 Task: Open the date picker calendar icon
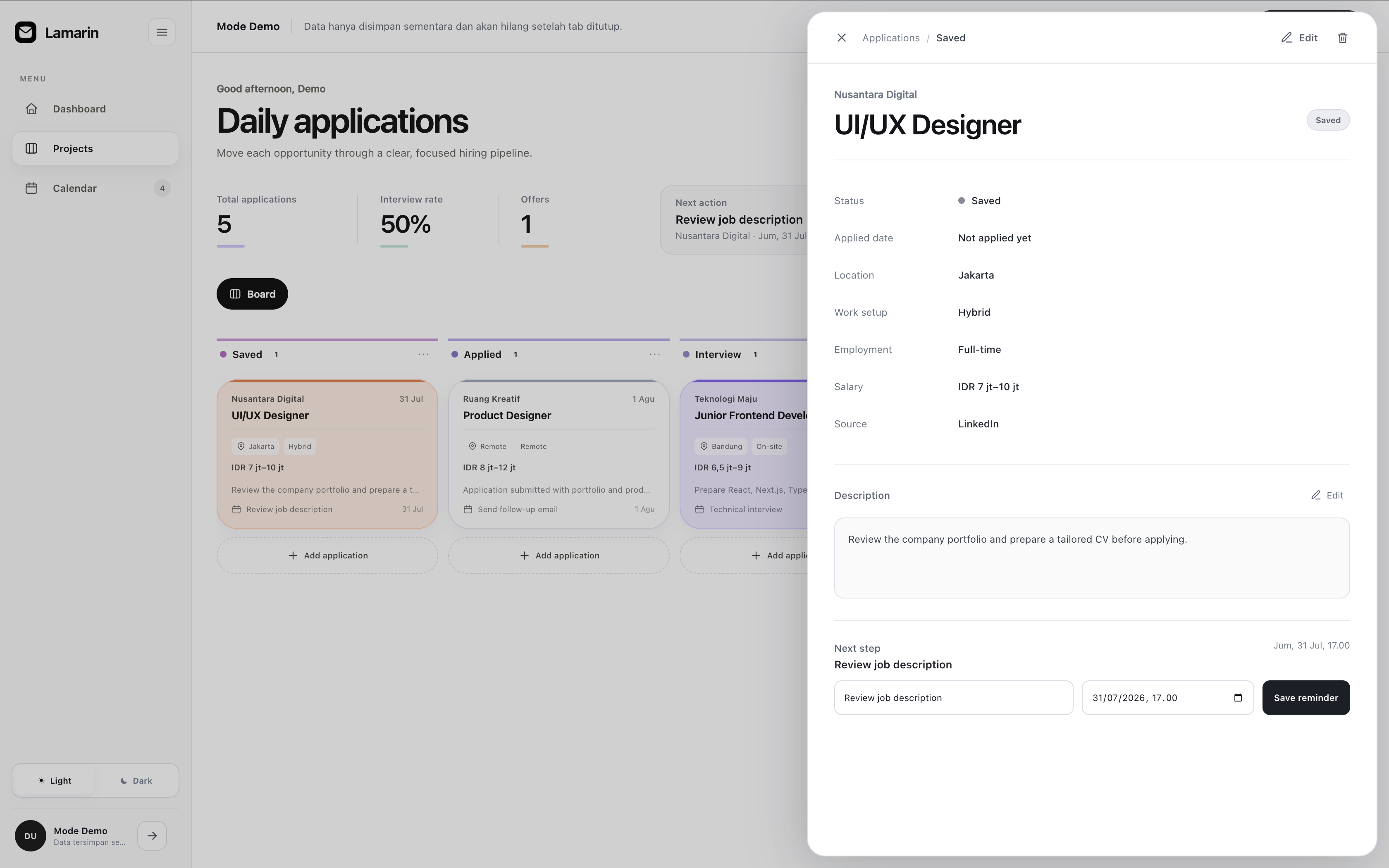(1238, 698)
